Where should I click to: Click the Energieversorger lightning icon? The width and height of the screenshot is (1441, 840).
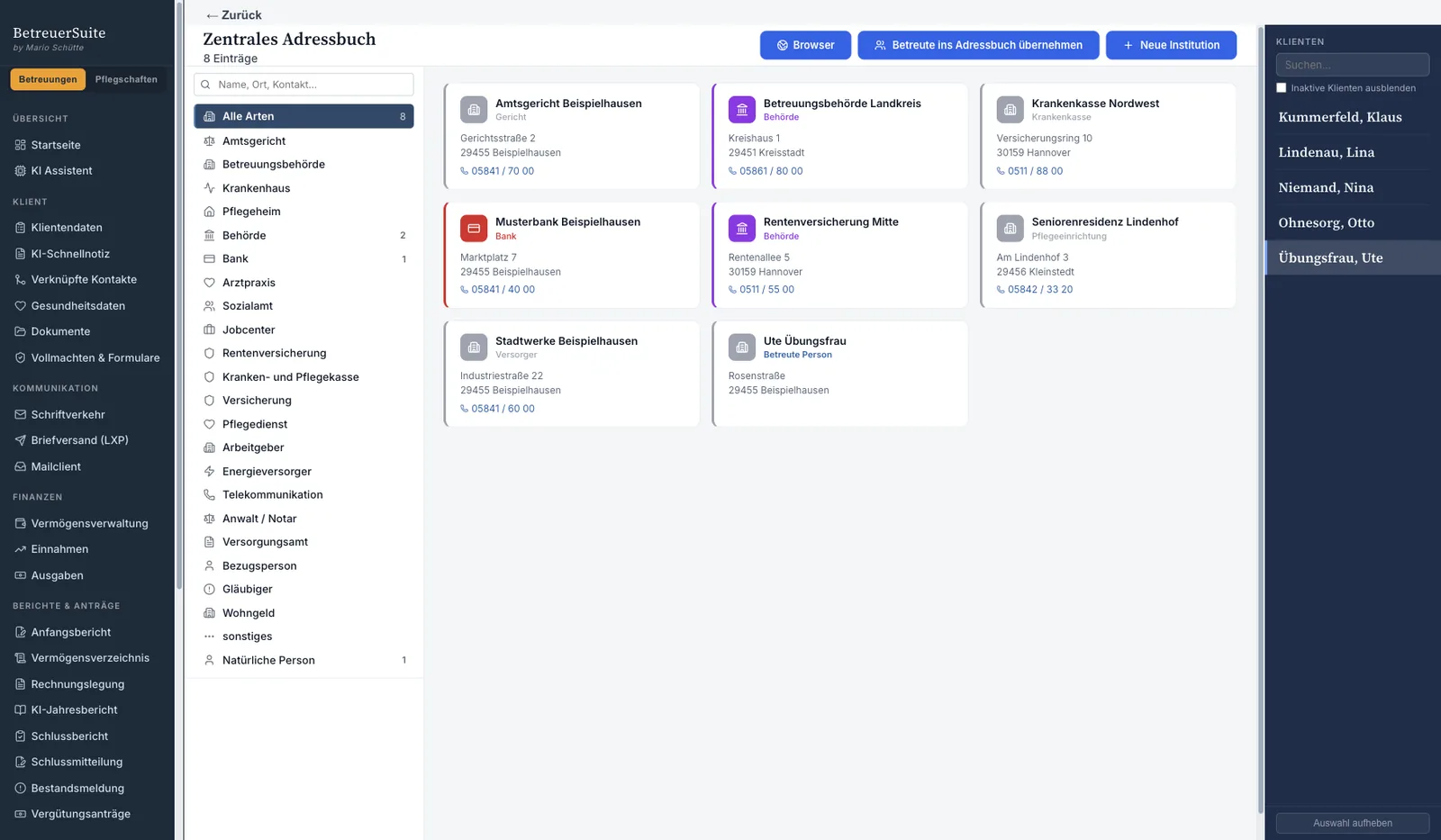click(x=209, y=472)
